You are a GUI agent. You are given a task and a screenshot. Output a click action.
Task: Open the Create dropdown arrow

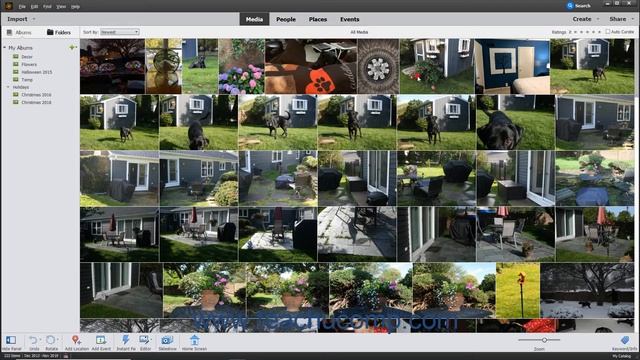pos(598,19)
